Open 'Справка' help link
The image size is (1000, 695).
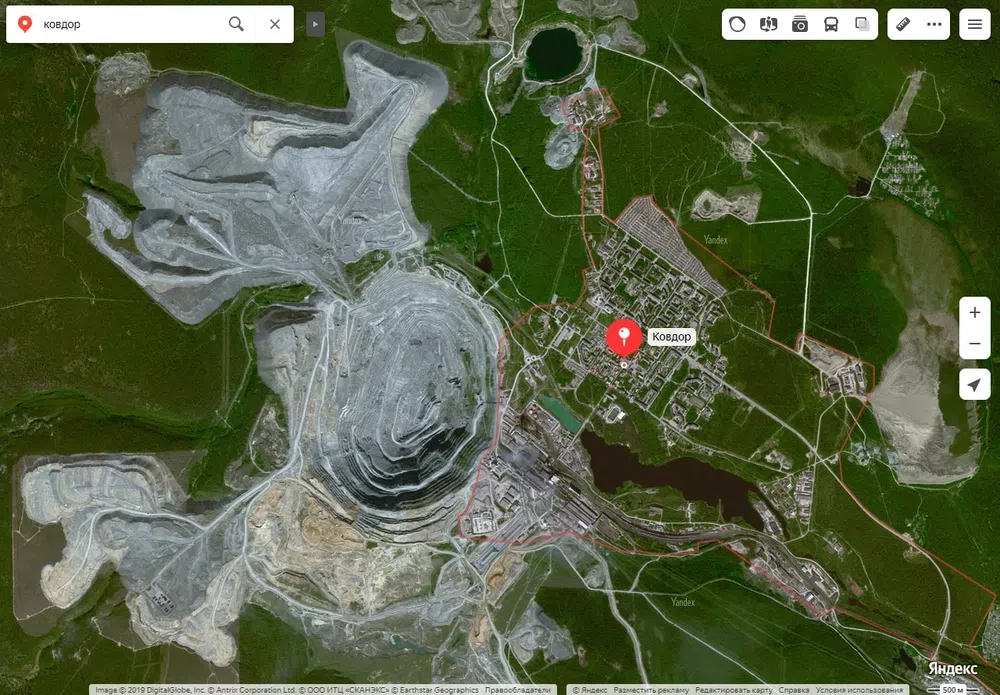click(794, 689)
